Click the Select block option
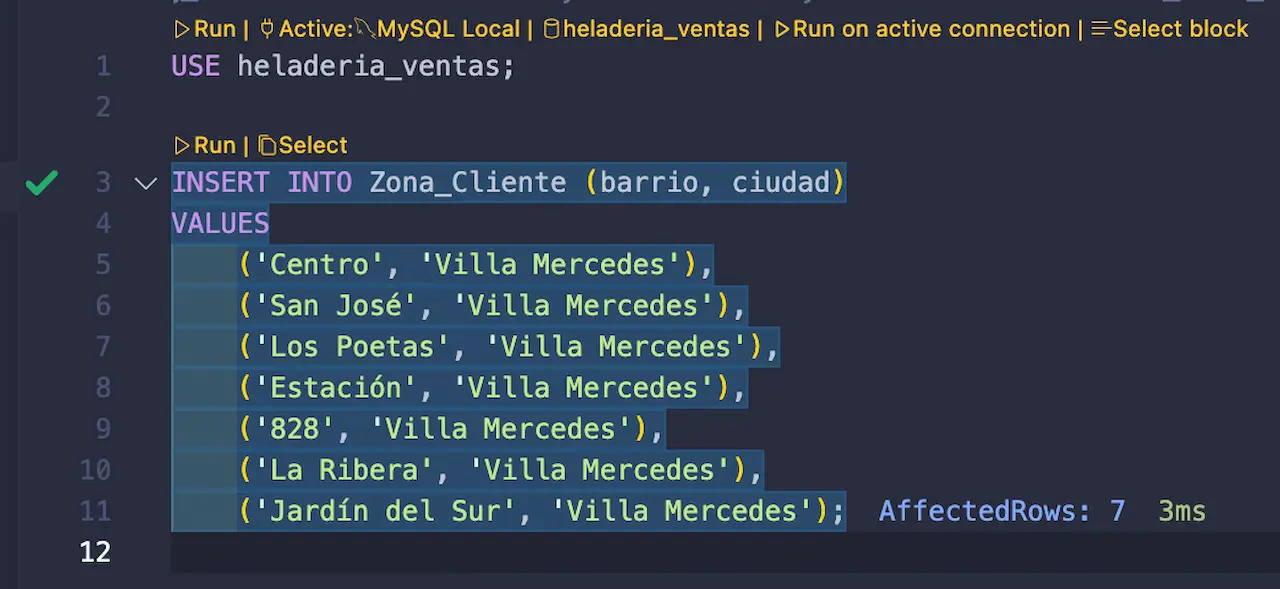The height and width of the screenshot is (589, 1280). coord(1180,29)
